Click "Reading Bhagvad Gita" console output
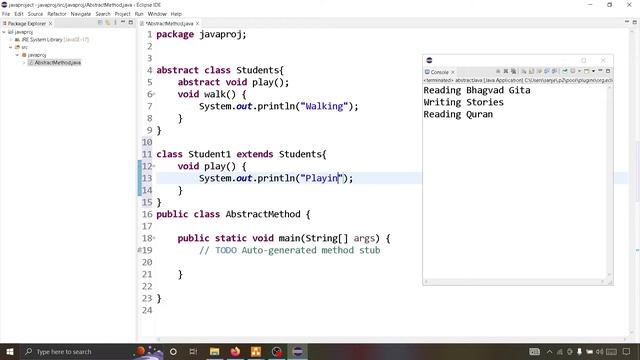640x360 pixels. click(477, 90)
